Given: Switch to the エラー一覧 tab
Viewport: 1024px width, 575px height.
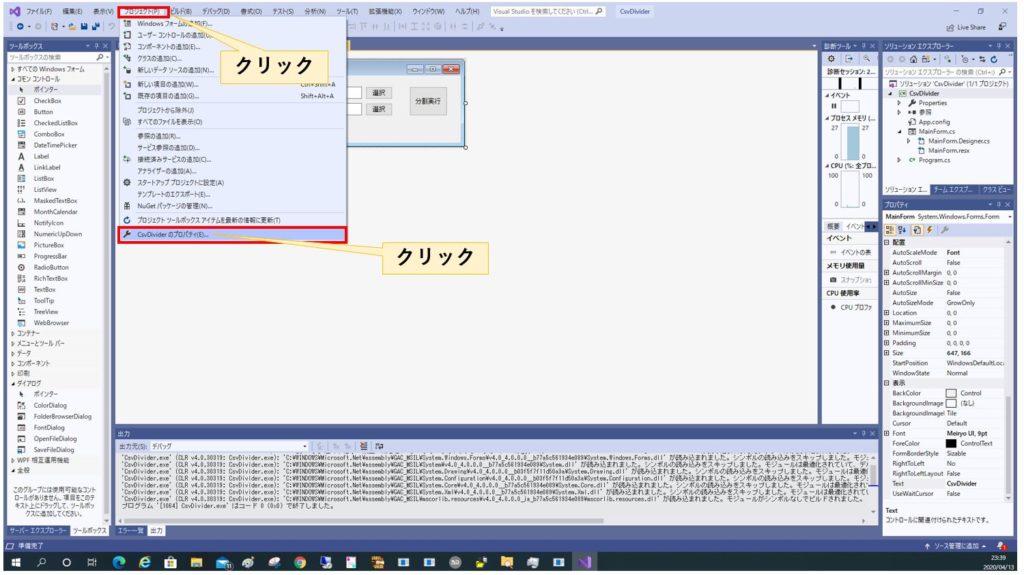Looking at the screenshot, I should (x=130, y=531).
